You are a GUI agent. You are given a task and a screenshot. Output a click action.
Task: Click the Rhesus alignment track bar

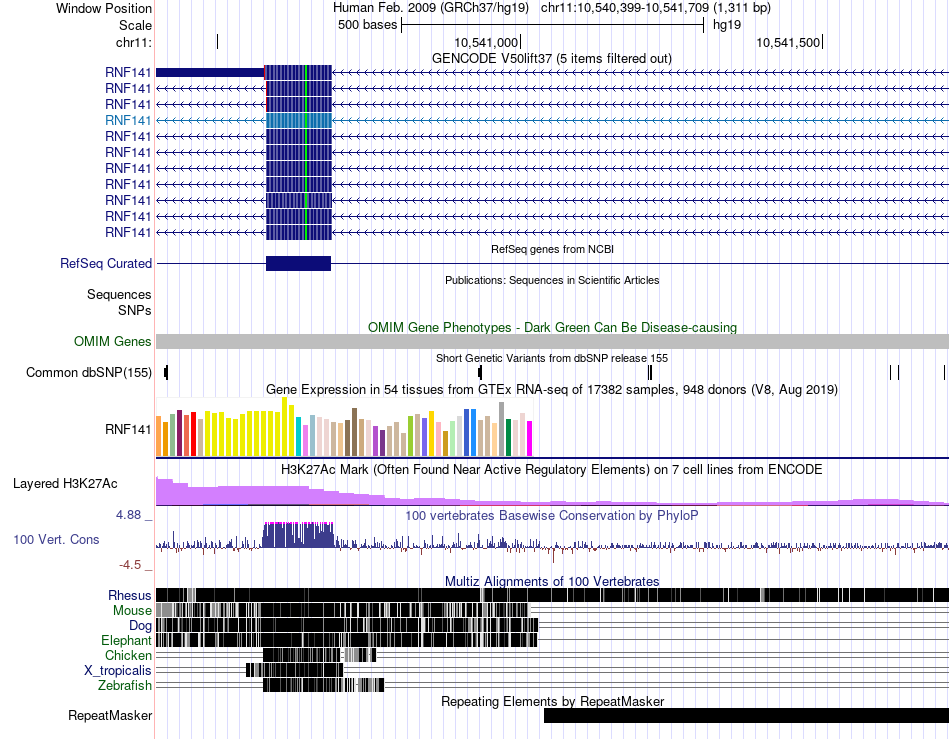pos(552,595)
